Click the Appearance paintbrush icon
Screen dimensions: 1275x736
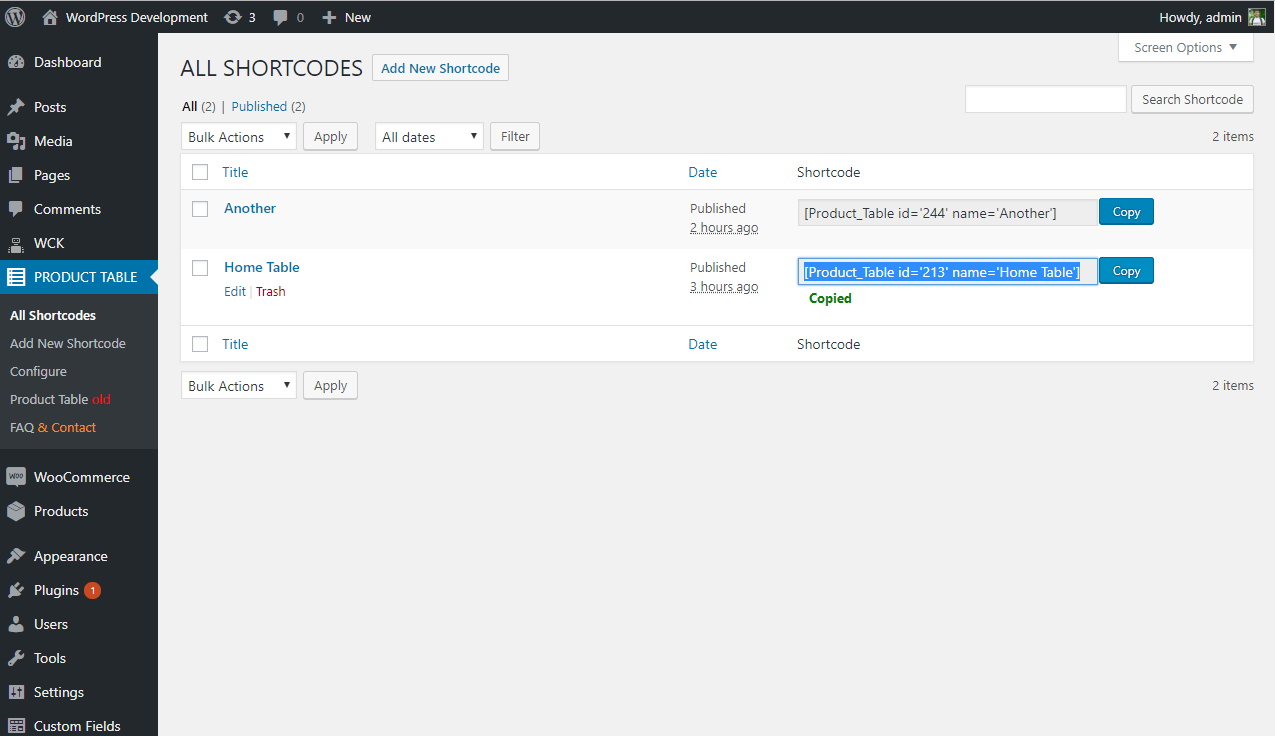pos(16,556)
